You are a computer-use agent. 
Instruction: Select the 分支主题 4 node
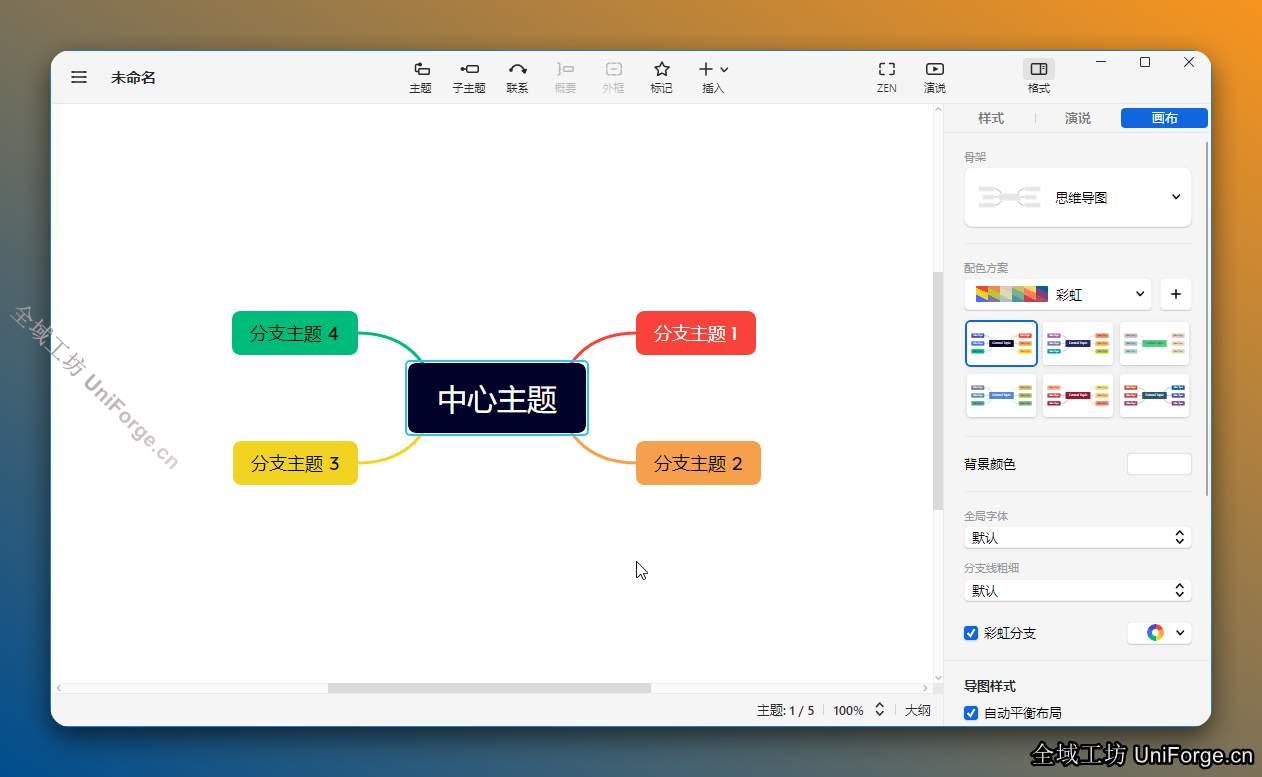coord(294,333)
